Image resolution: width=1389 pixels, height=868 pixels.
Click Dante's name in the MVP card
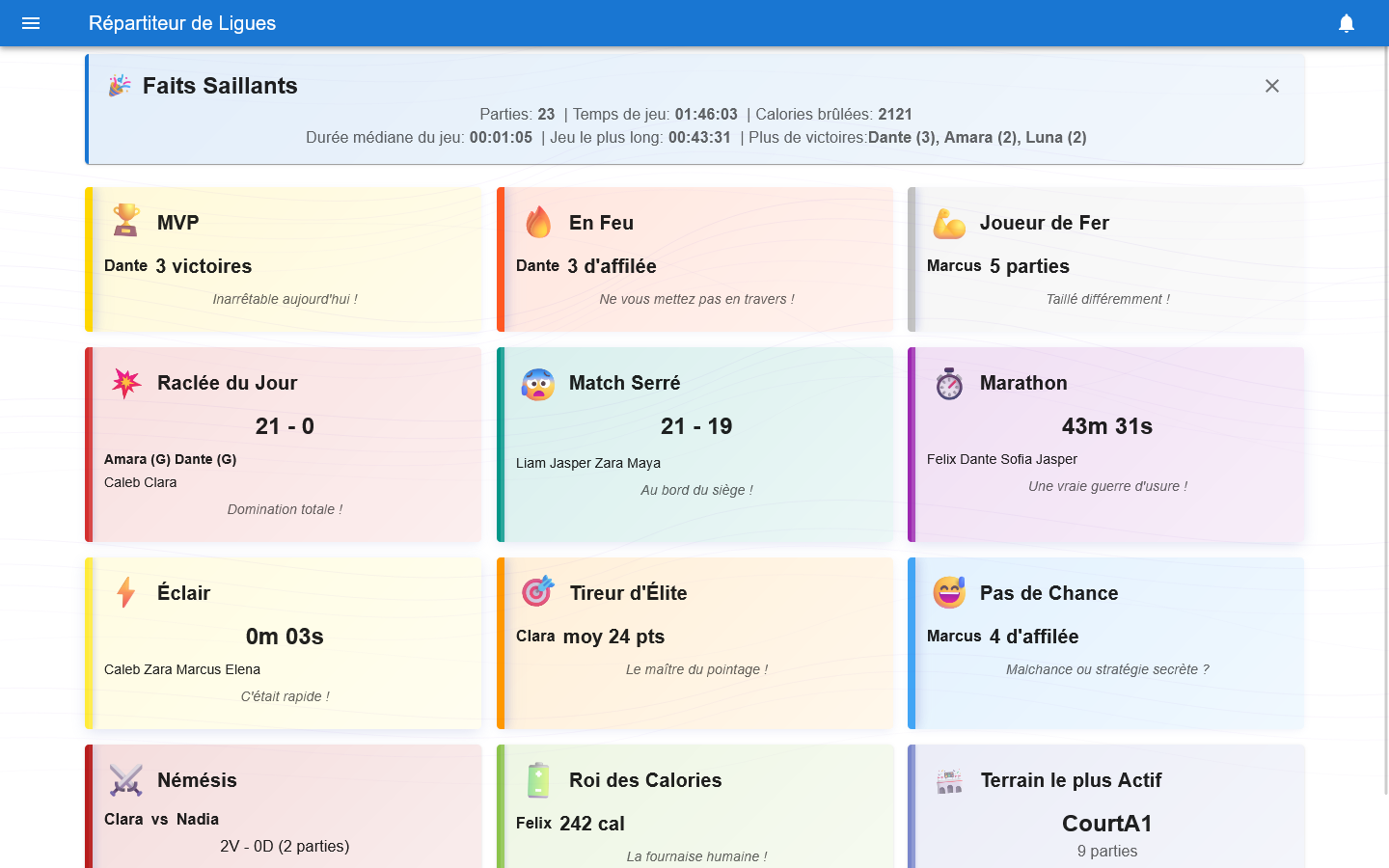coord(125,266)
